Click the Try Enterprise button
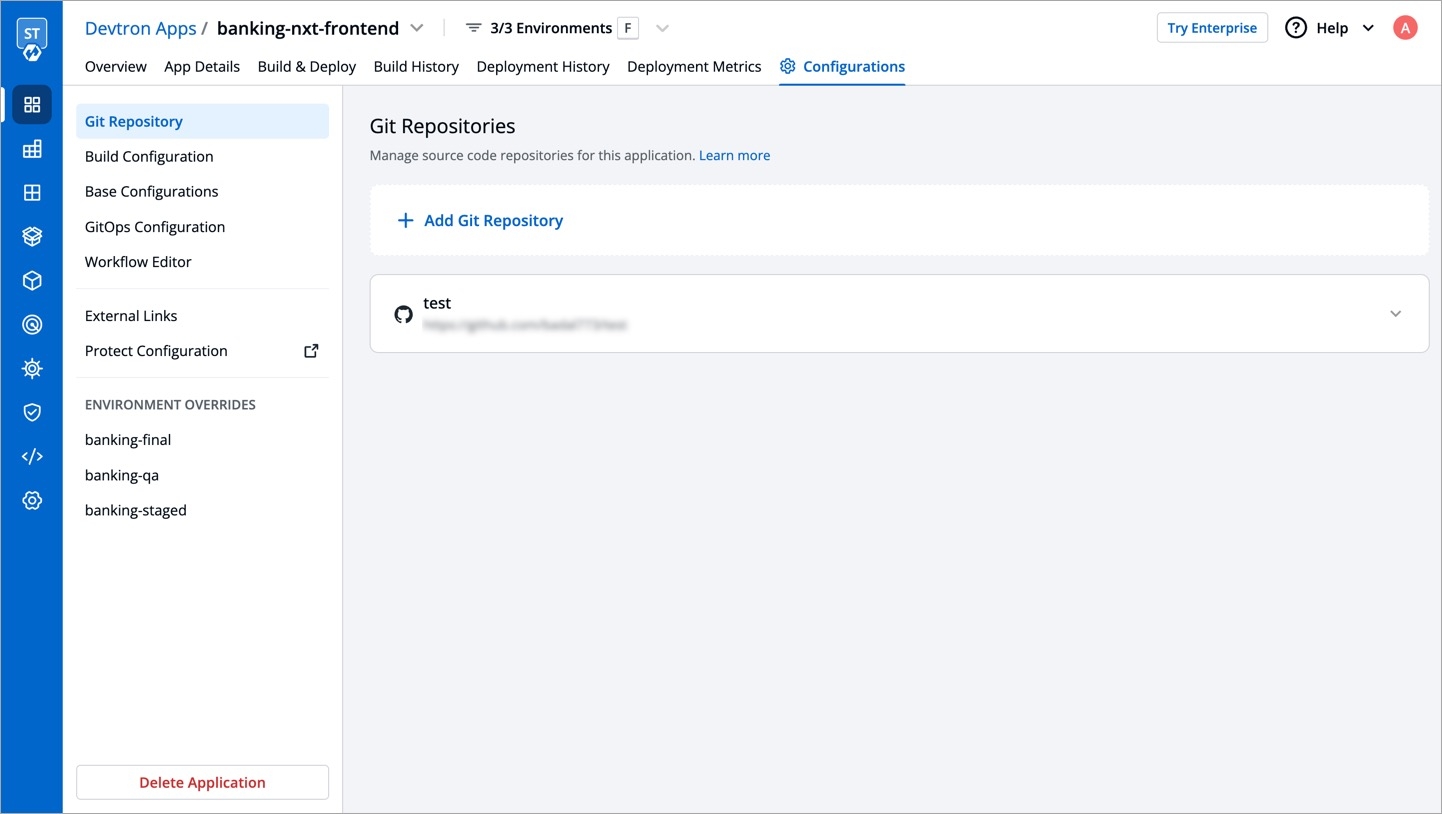Viewport: 1442px width, 814px height. click(x=1212, y=28)
